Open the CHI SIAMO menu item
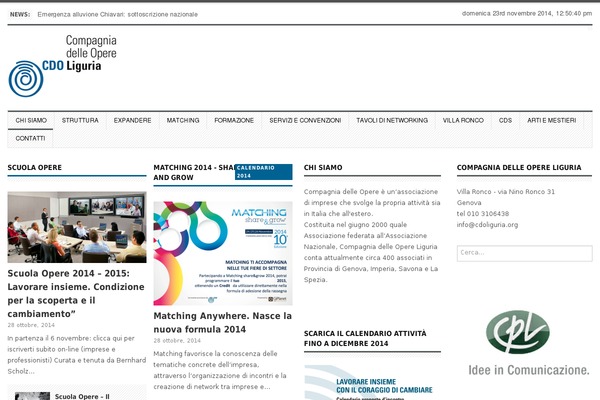The image size is (600, 400). tap(31, 121)
